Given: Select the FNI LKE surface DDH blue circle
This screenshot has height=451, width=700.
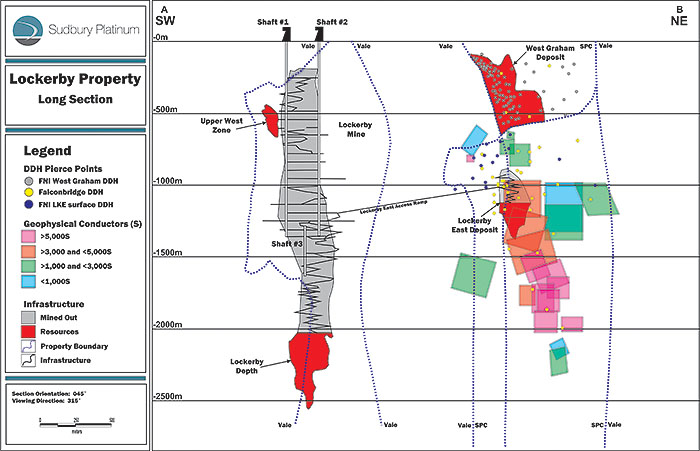Looking at the screenshot, I should point(29,205).
